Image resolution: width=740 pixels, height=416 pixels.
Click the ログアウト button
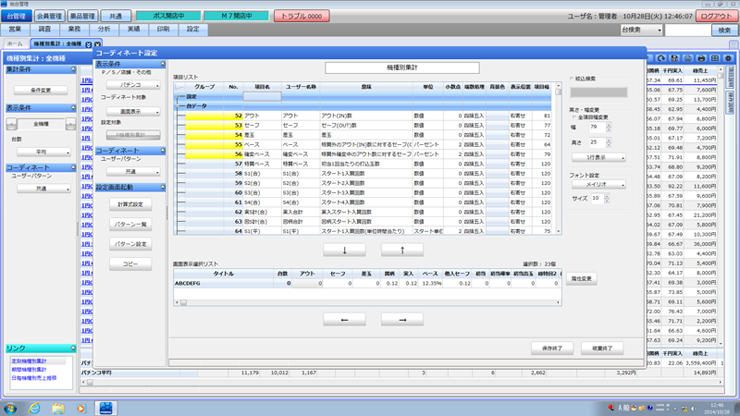716,16
